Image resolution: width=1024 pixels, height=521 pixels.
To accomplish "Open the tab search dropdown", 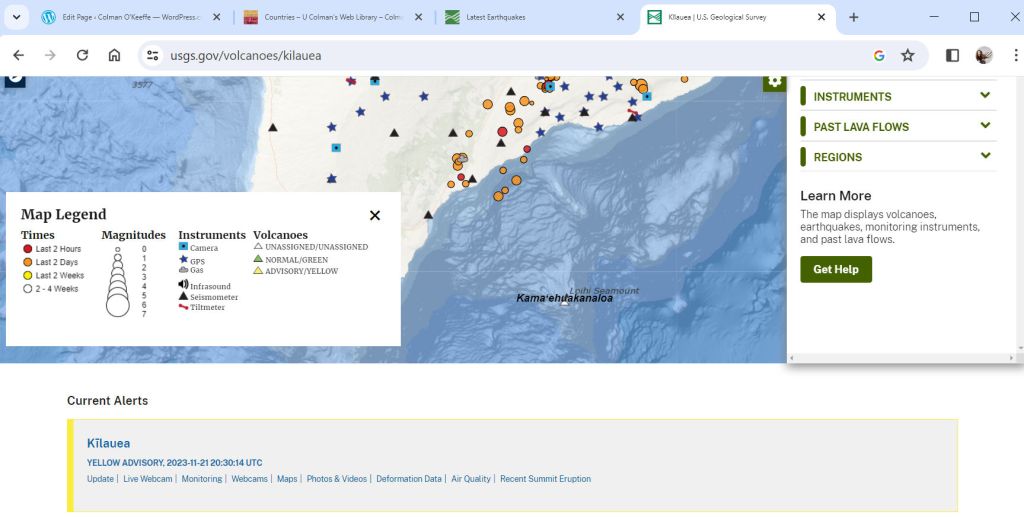I will click(x=17, y=17).
